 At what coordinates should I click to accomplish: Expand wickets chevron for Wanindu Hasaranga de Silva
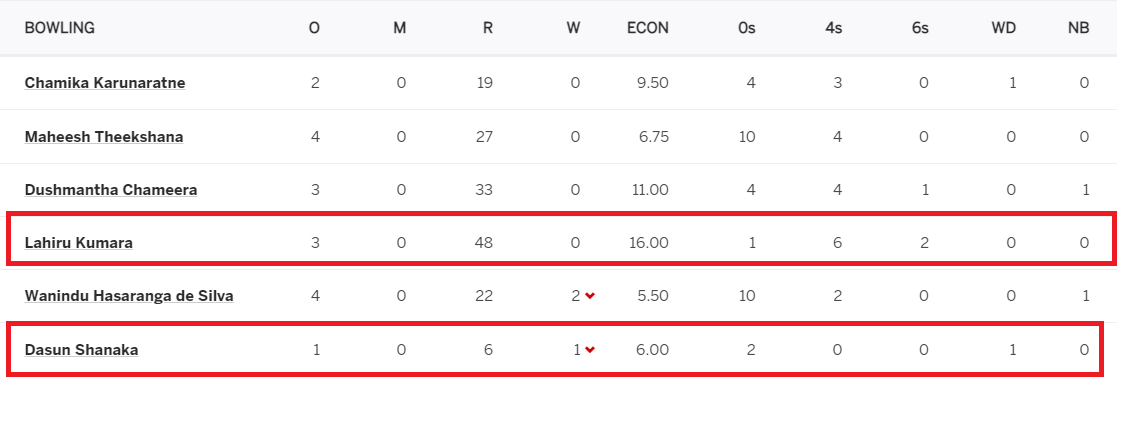click(590, 296)
